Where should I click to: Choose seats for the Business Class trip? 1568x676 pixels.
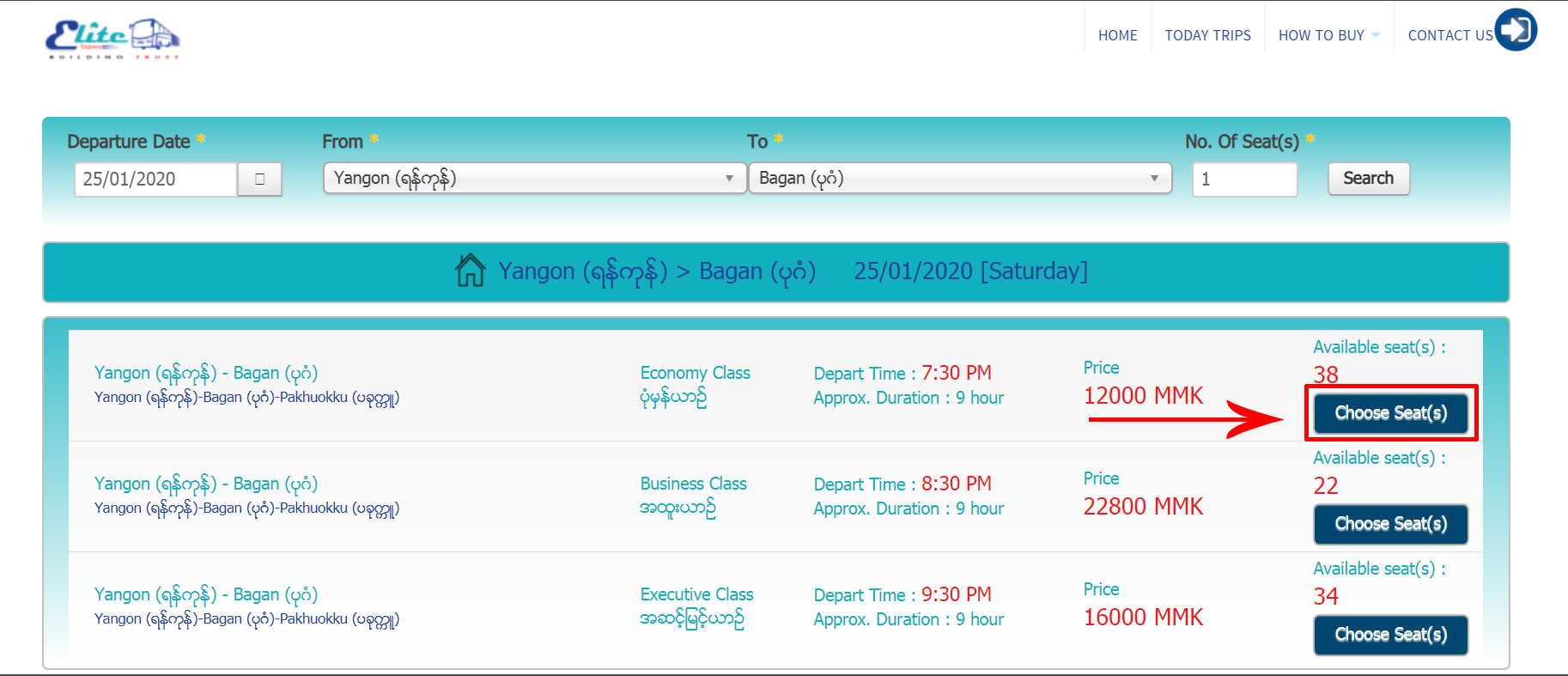[1390, 524]
